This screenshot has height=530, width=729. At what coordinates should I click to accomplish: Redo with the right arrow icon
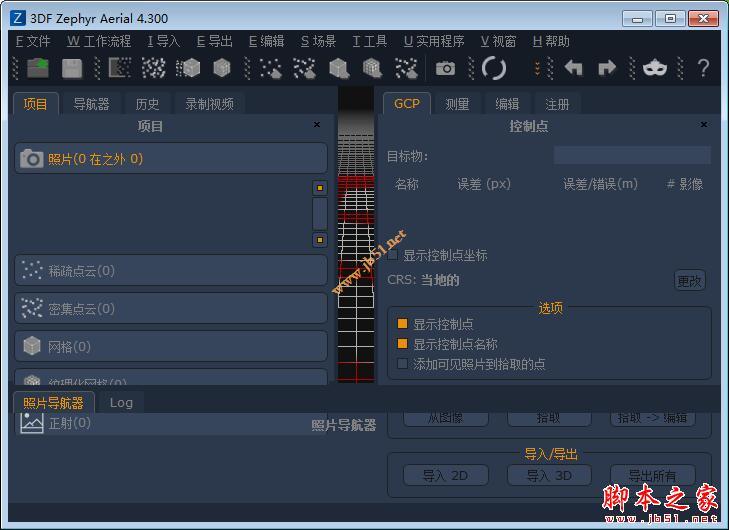point(607,68)
